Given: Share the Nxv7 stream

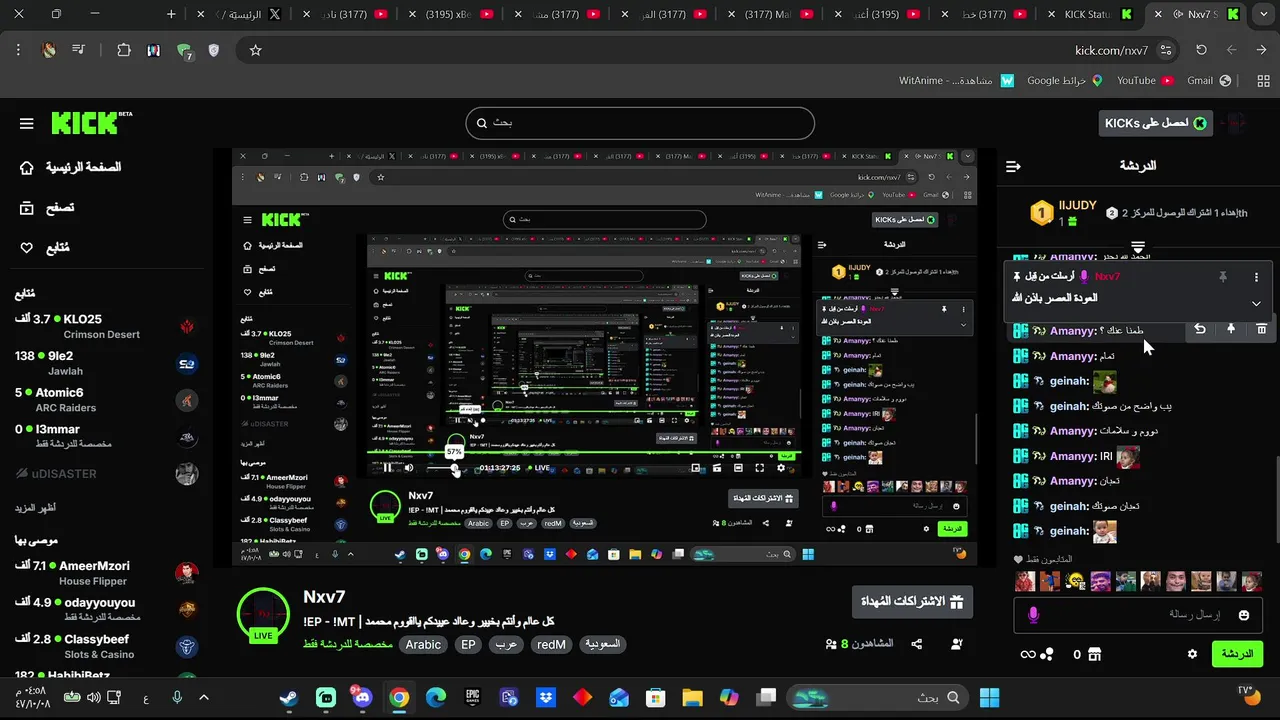Looking at the screenshot, I should click(917, 644).
